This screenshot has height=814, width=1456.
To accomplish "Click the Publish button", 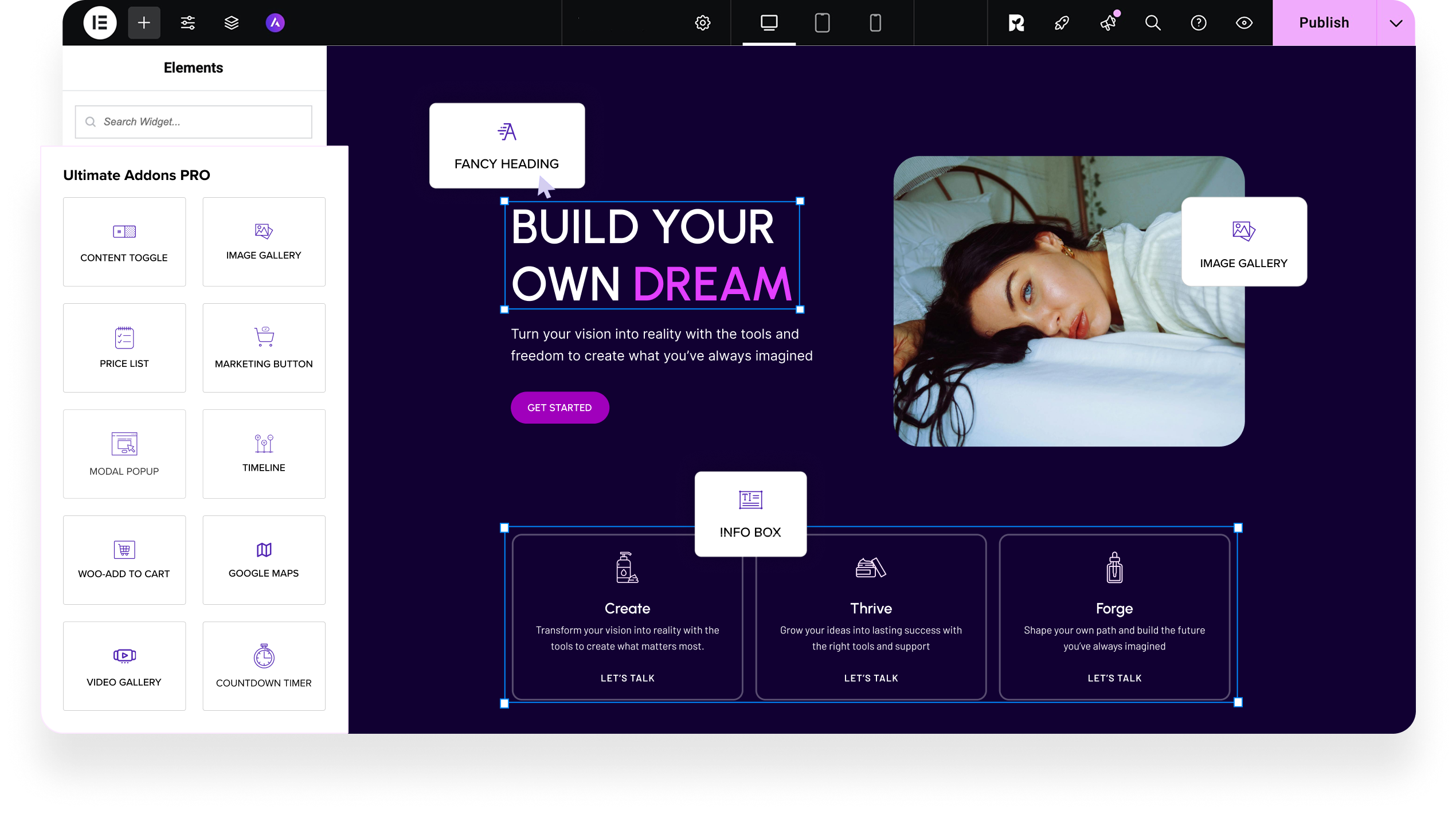I will (x=1324, y=23).
